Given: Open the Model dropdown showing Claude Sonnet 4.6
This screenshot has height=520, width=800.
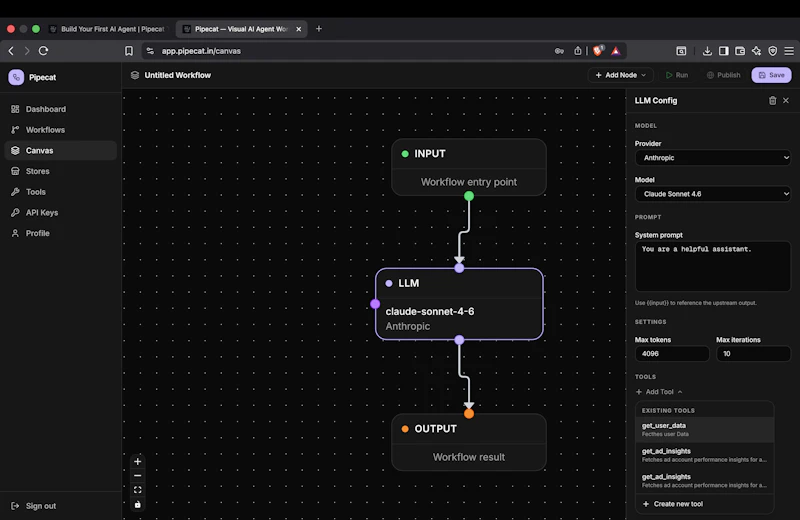Looking at the screenshot, I should (713, 194).
